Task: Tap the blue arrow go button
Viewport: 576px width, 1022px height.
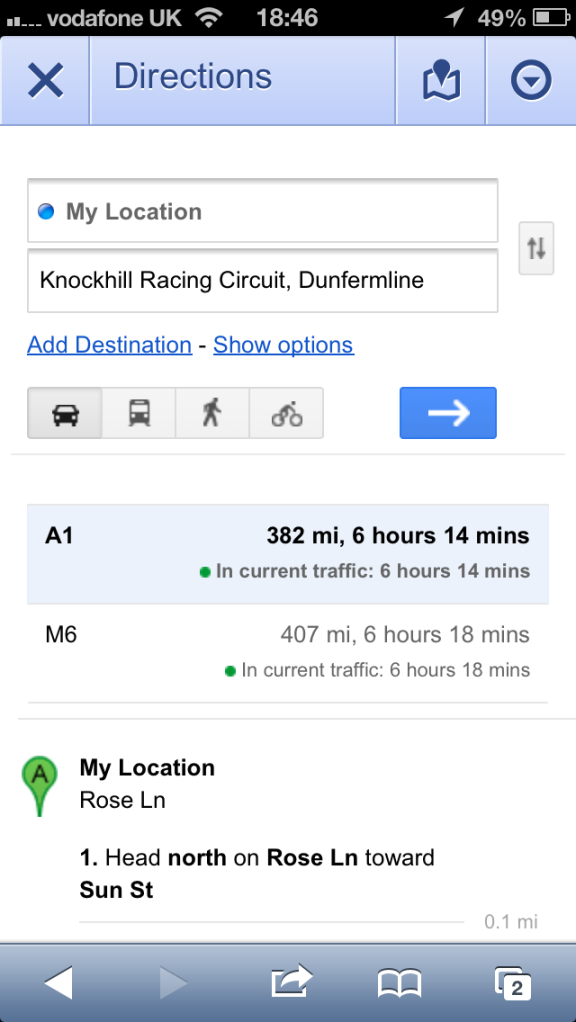Action: (448, 413)
